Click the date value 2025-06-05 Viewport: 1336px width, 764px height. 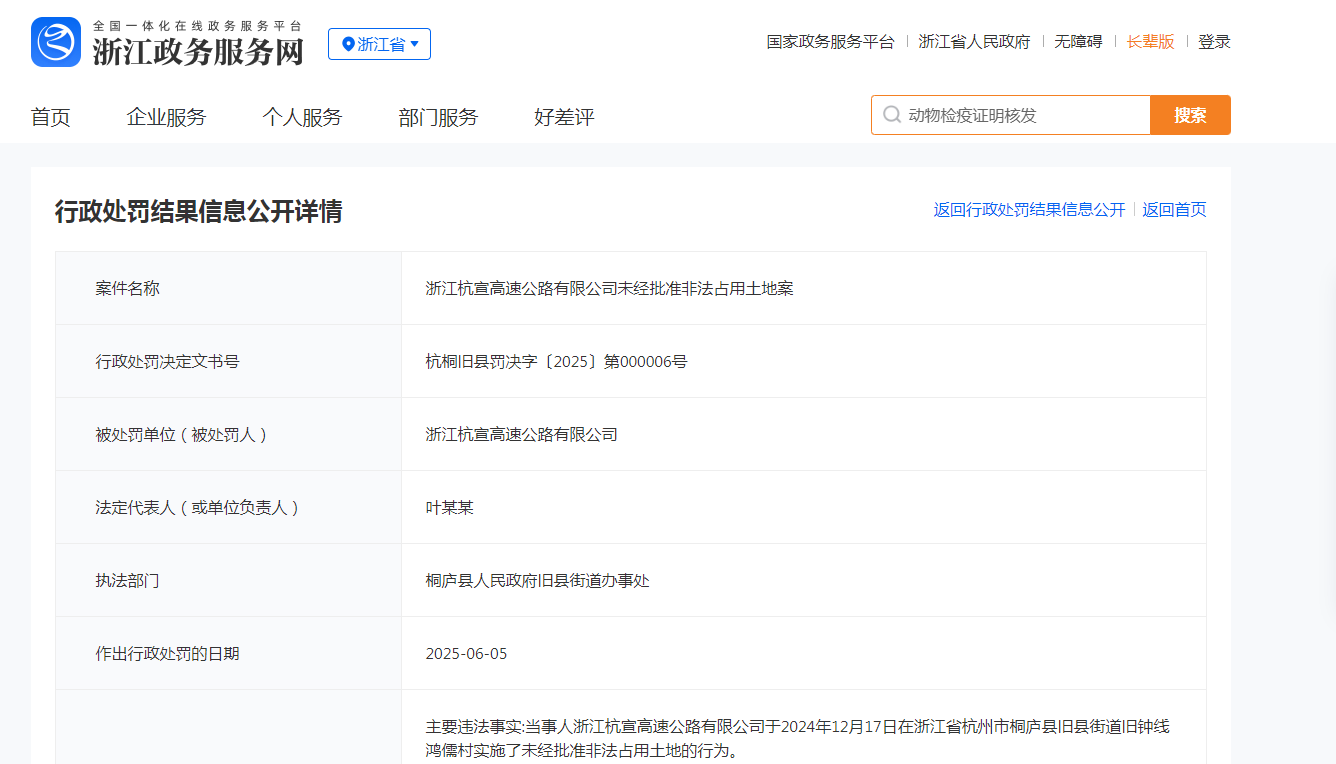coord(466,654)
